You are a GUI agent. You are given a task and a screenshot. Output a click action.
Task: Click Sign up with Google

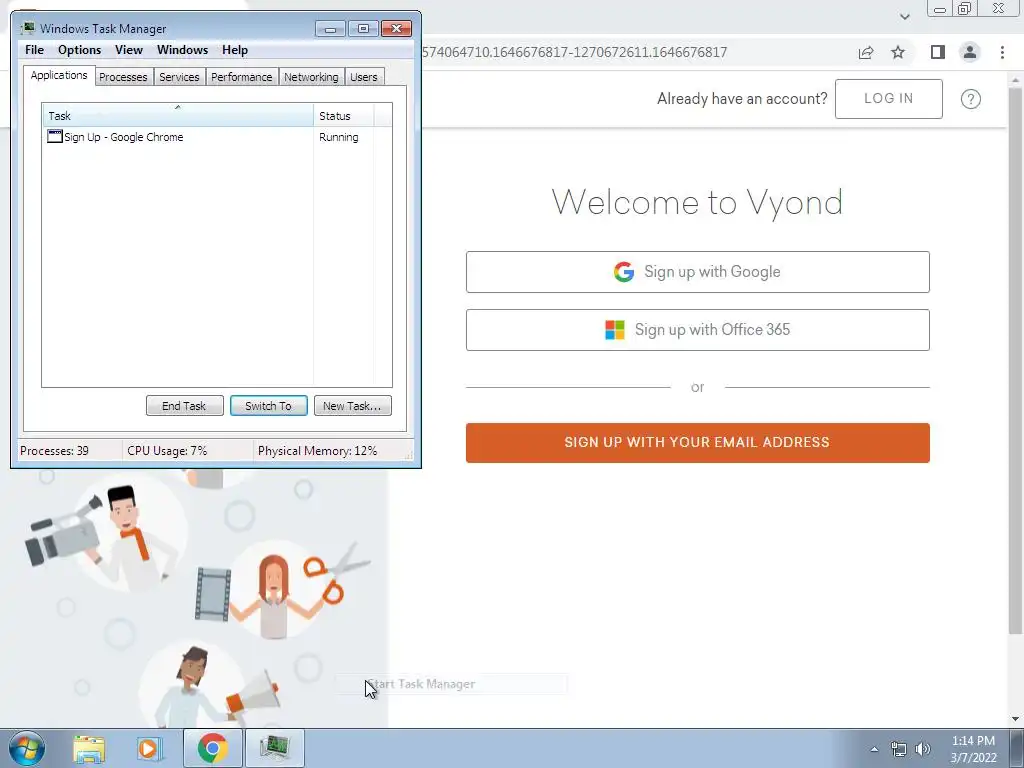[x=697, y=272]
